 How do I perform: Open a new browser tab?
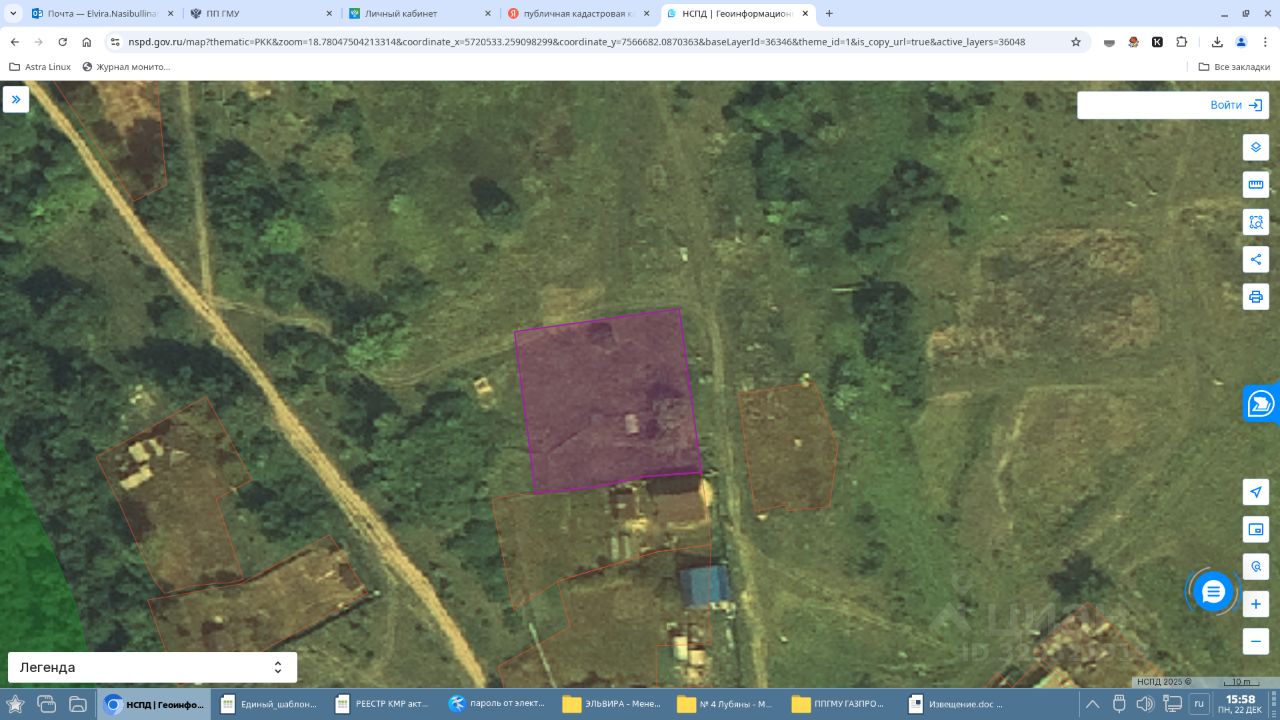829,14
